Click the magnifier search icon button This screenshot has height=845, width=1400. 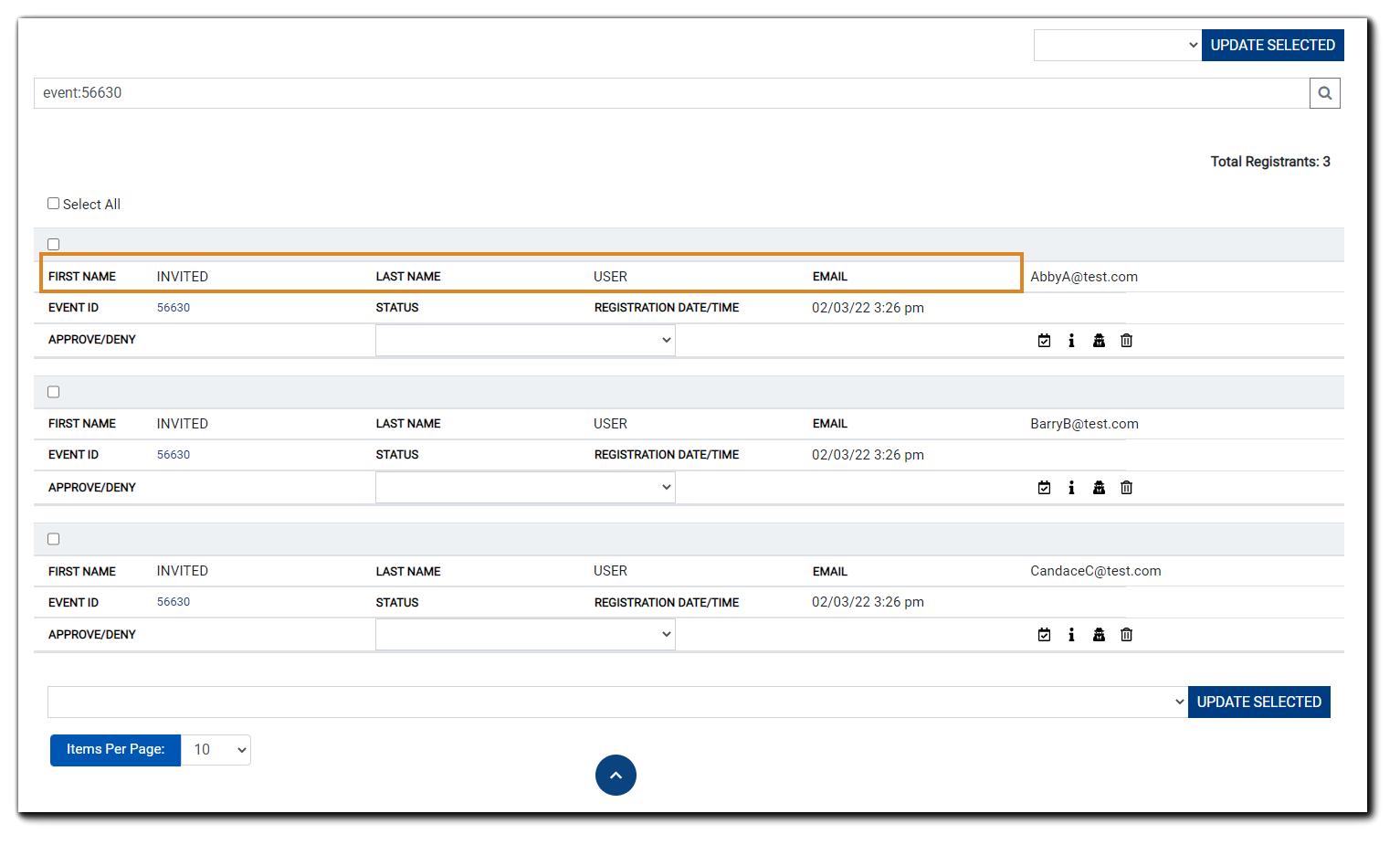1324,93
